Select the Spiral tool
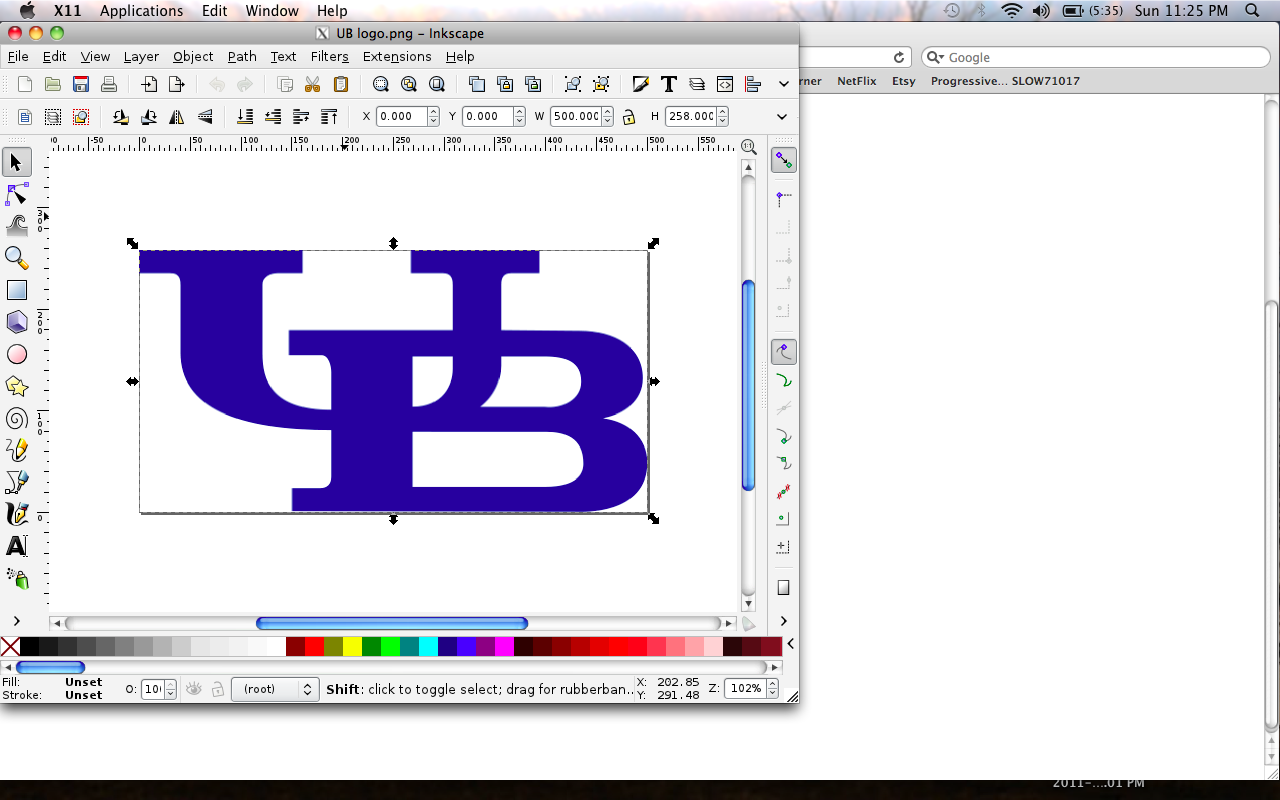 pos(16,418)
